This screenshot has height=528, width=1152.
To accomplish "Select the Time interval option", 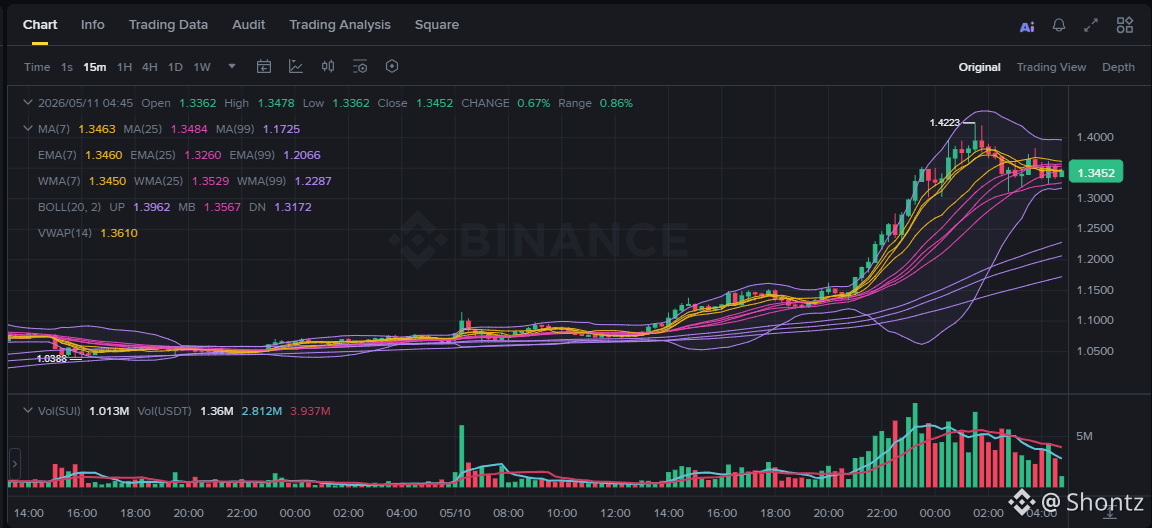I will coord(37,67).
